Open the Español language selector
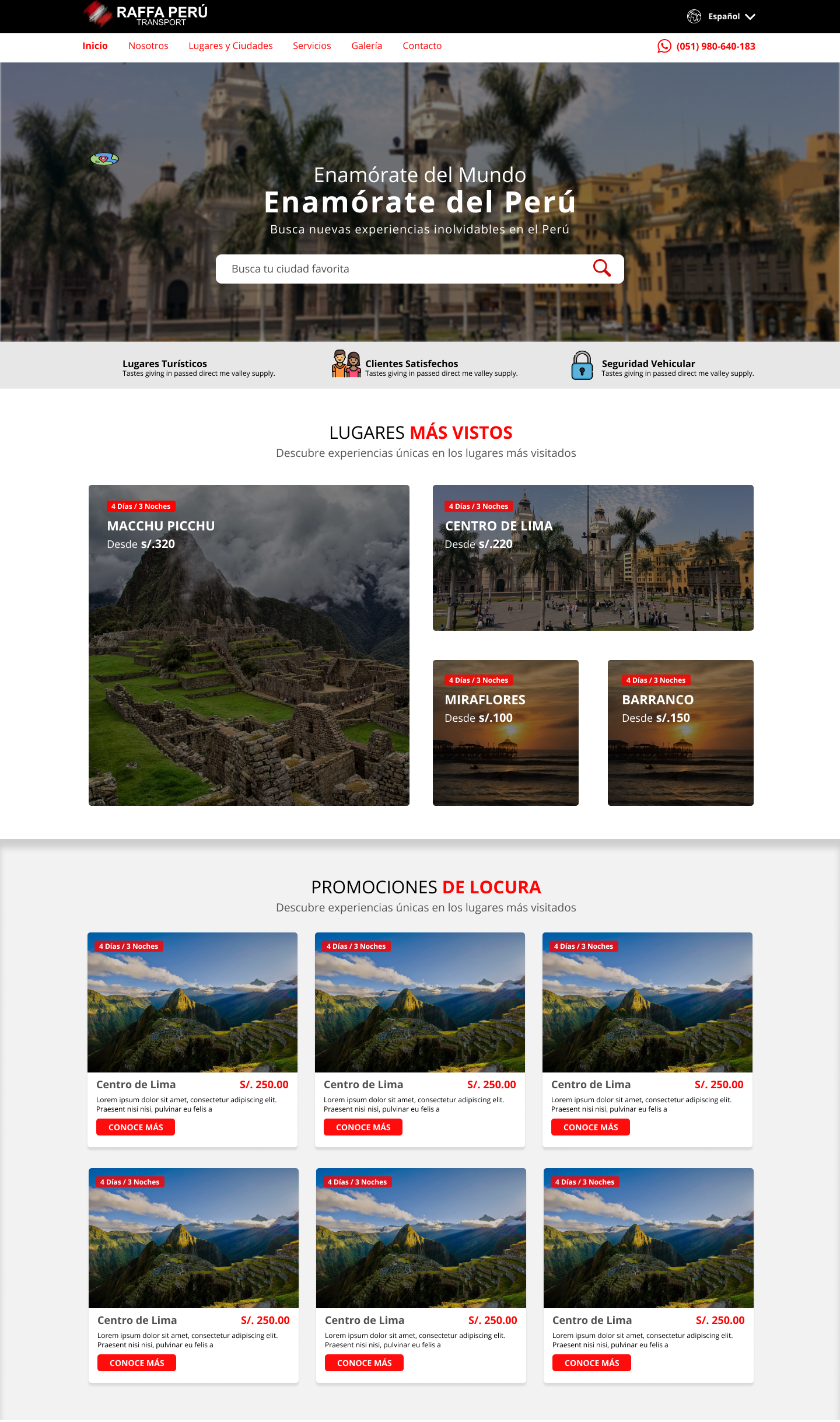840x1422 pixels. click(724, 16)
